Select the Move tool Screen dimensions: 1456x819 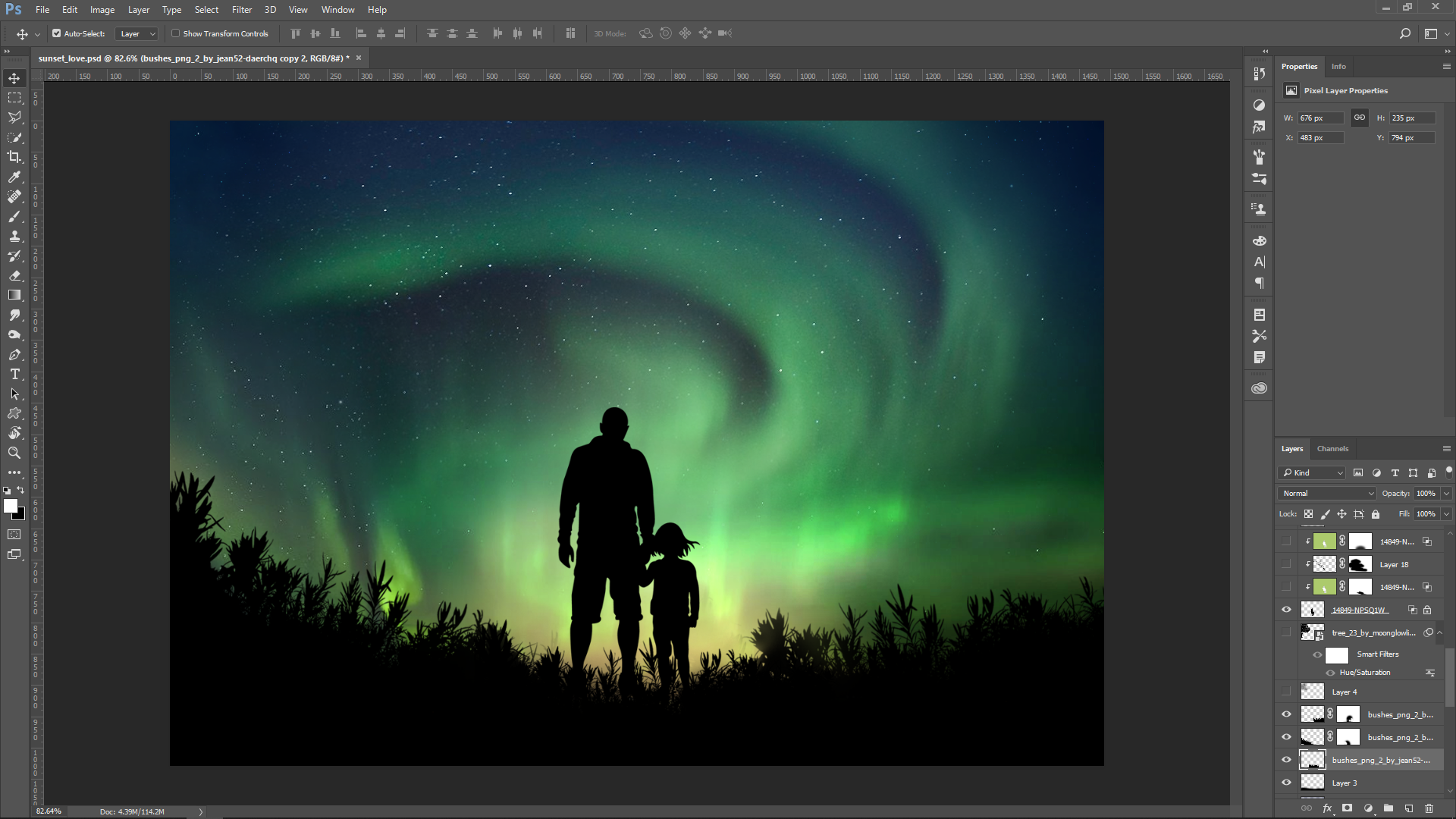click(x=14, y=78)
